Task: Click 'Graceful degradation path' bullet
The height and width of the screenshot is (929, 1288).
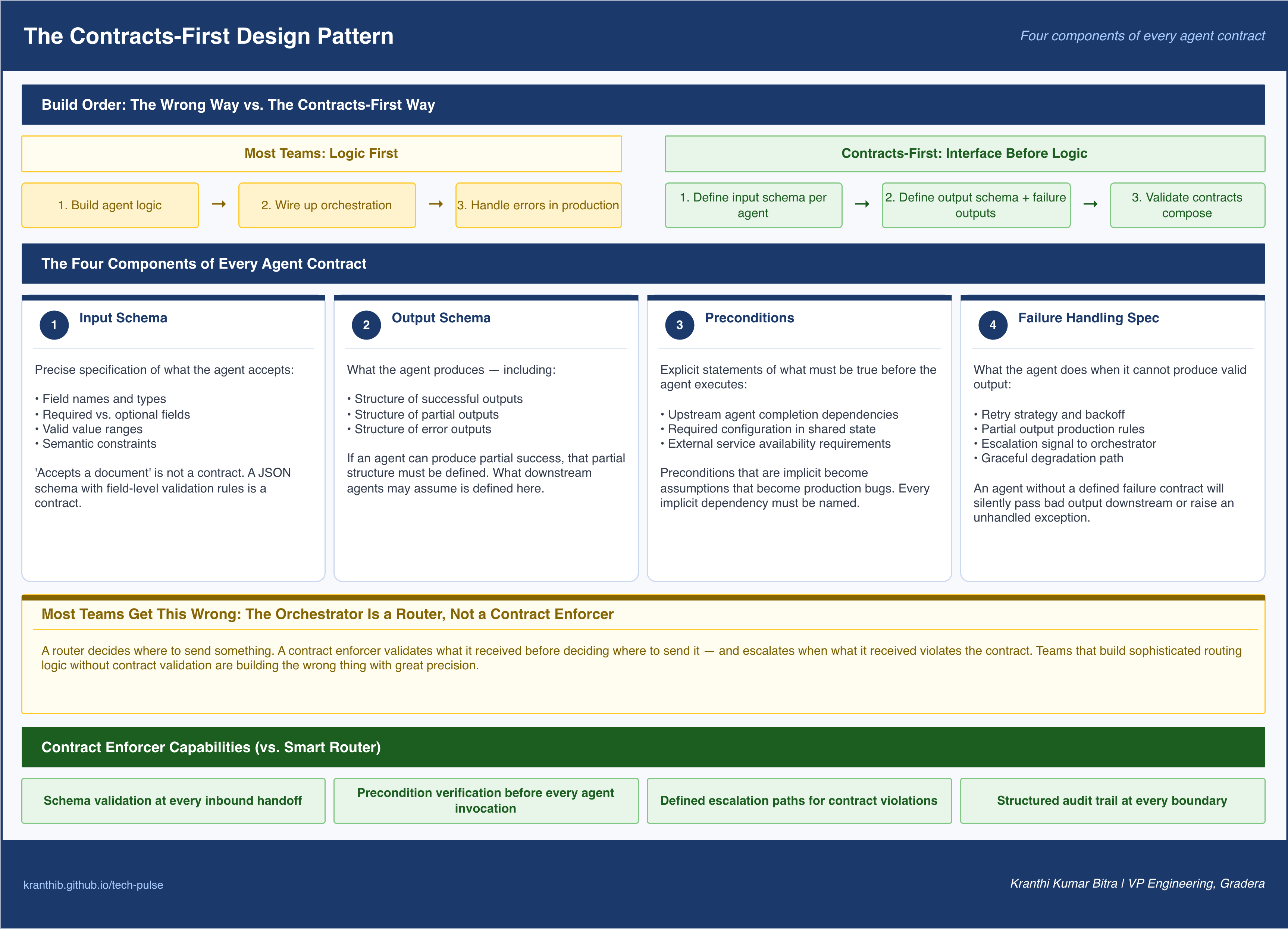Action: pyautogui.click(x=1049, y=458)
